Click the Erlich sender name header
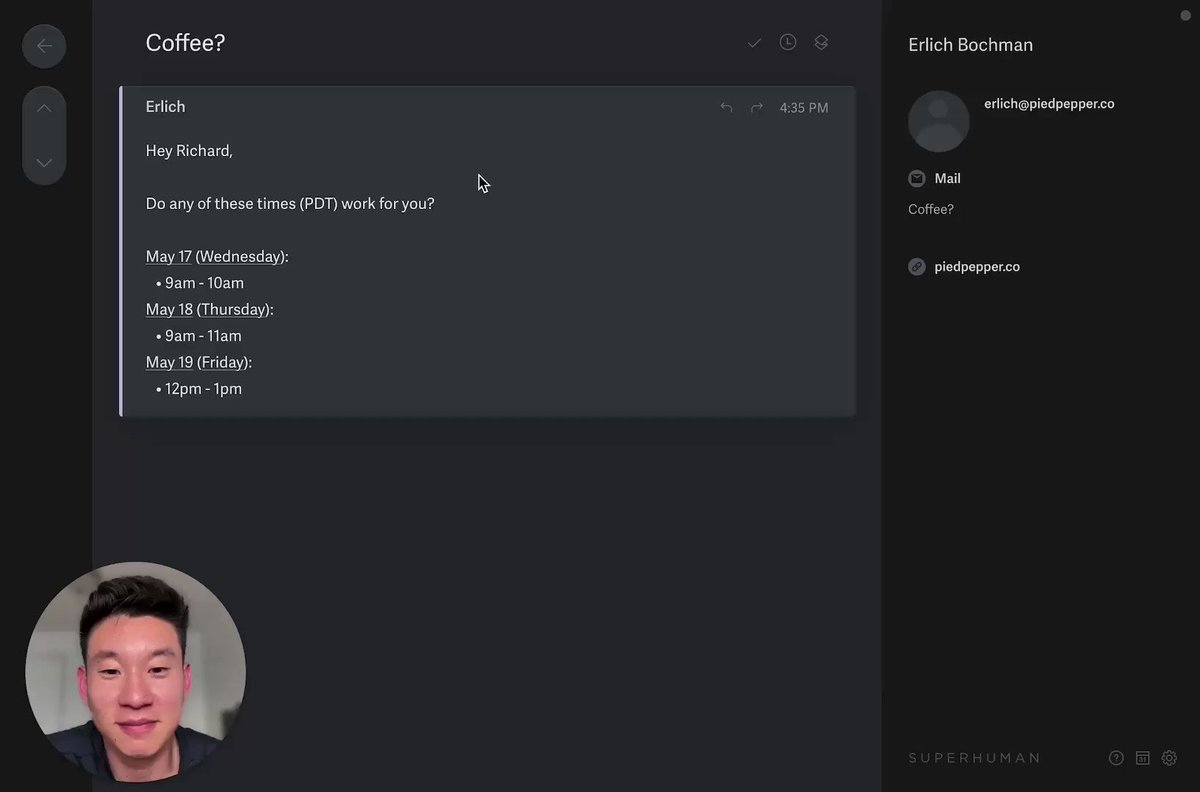 (166, 107)
